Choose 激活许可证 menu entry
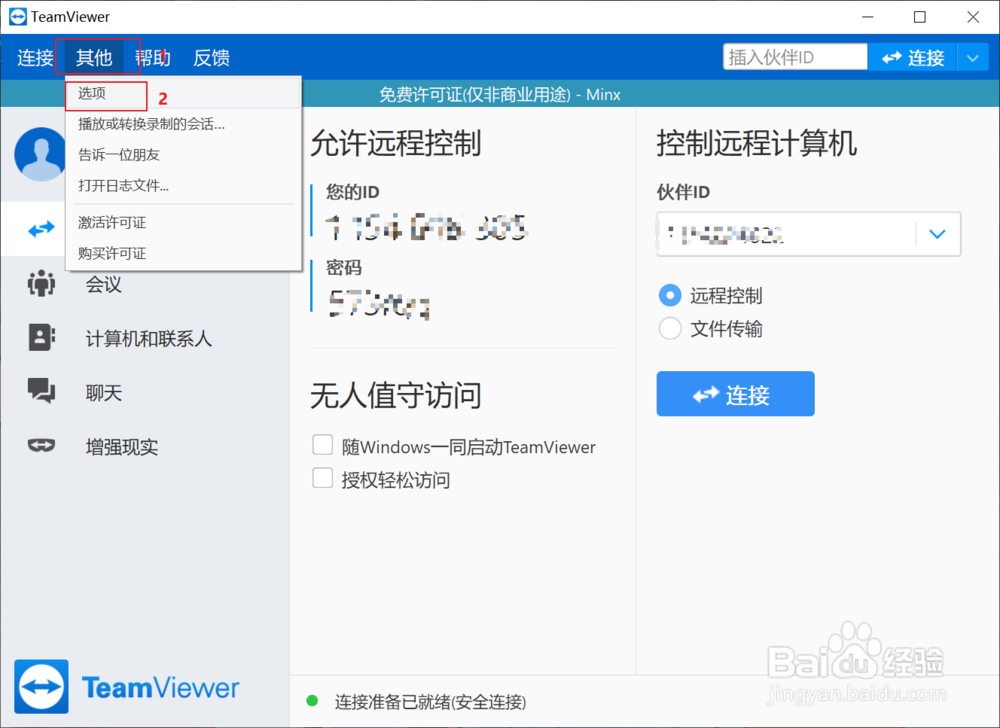This screenshot has width=1000, height=728. [x=184, y=222]
